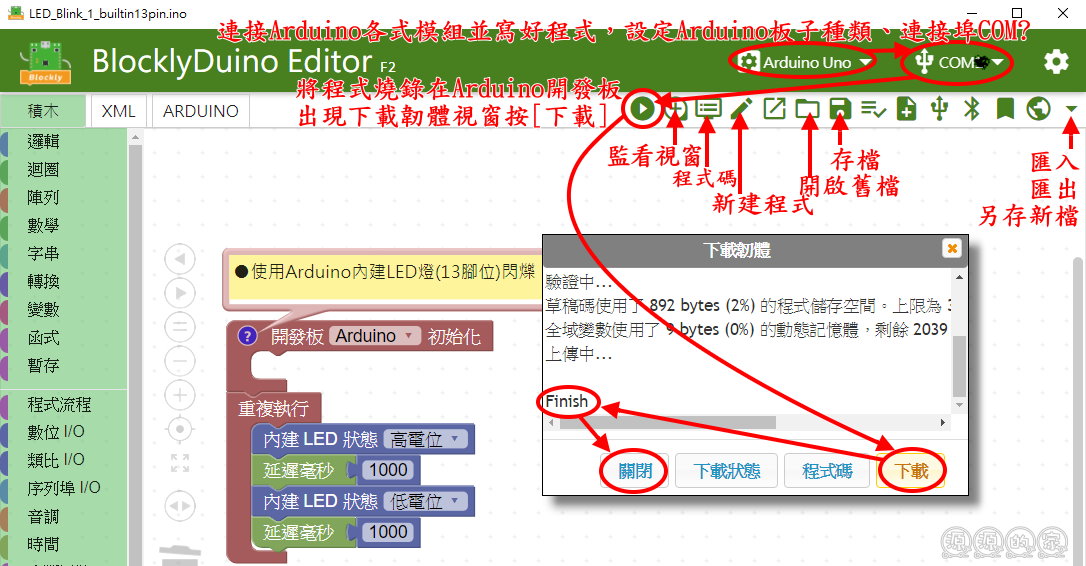1086x566 pixels.
Task: Click the second 1000 delay value field
Action: 388,531
